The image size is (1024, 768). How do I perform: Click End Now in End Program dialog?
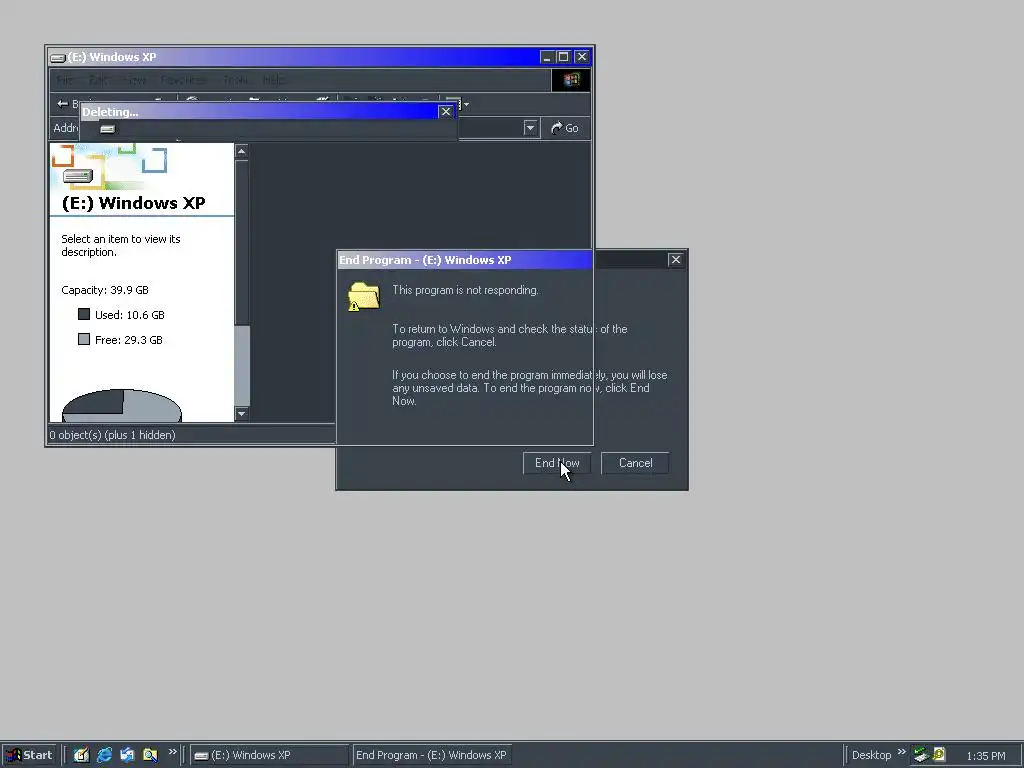pos(557,463)
